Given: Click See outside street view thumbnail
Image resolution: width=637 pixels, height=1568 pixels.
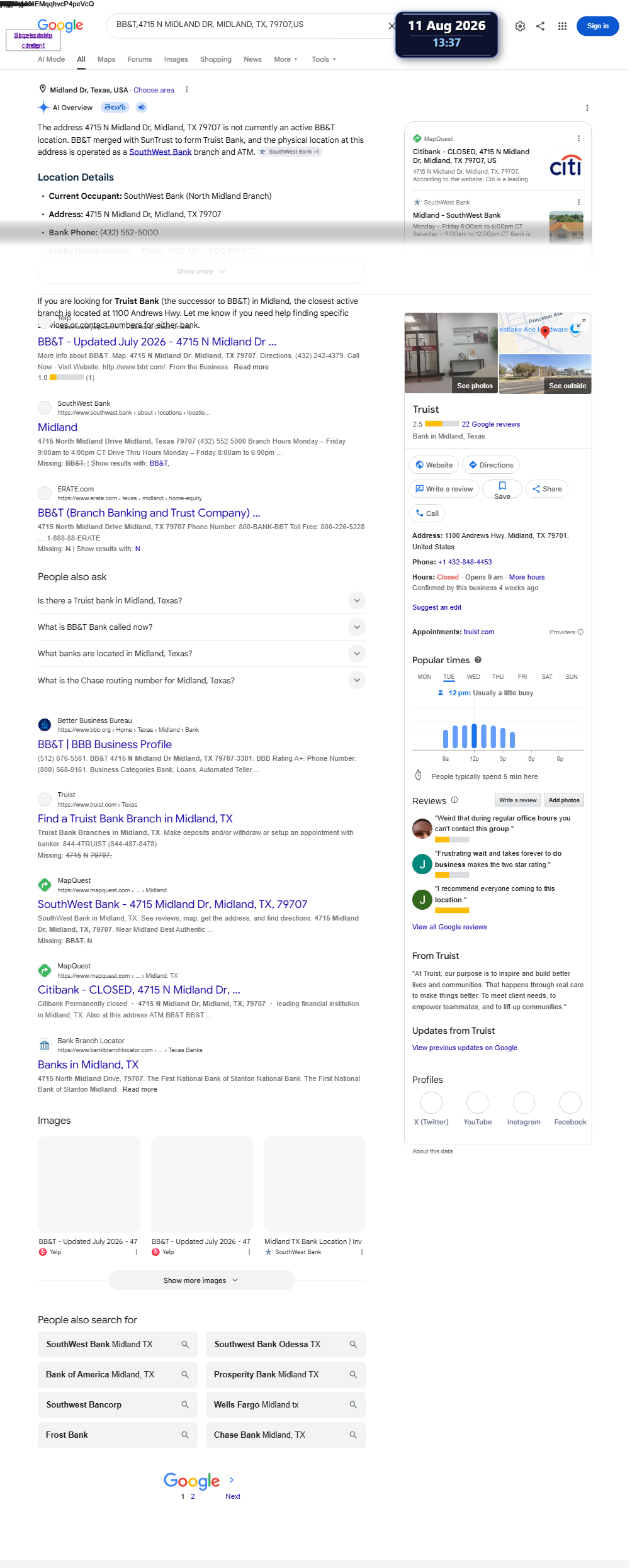Looking at the screenshot, I should pyautogui.click(x=545, y=374).
